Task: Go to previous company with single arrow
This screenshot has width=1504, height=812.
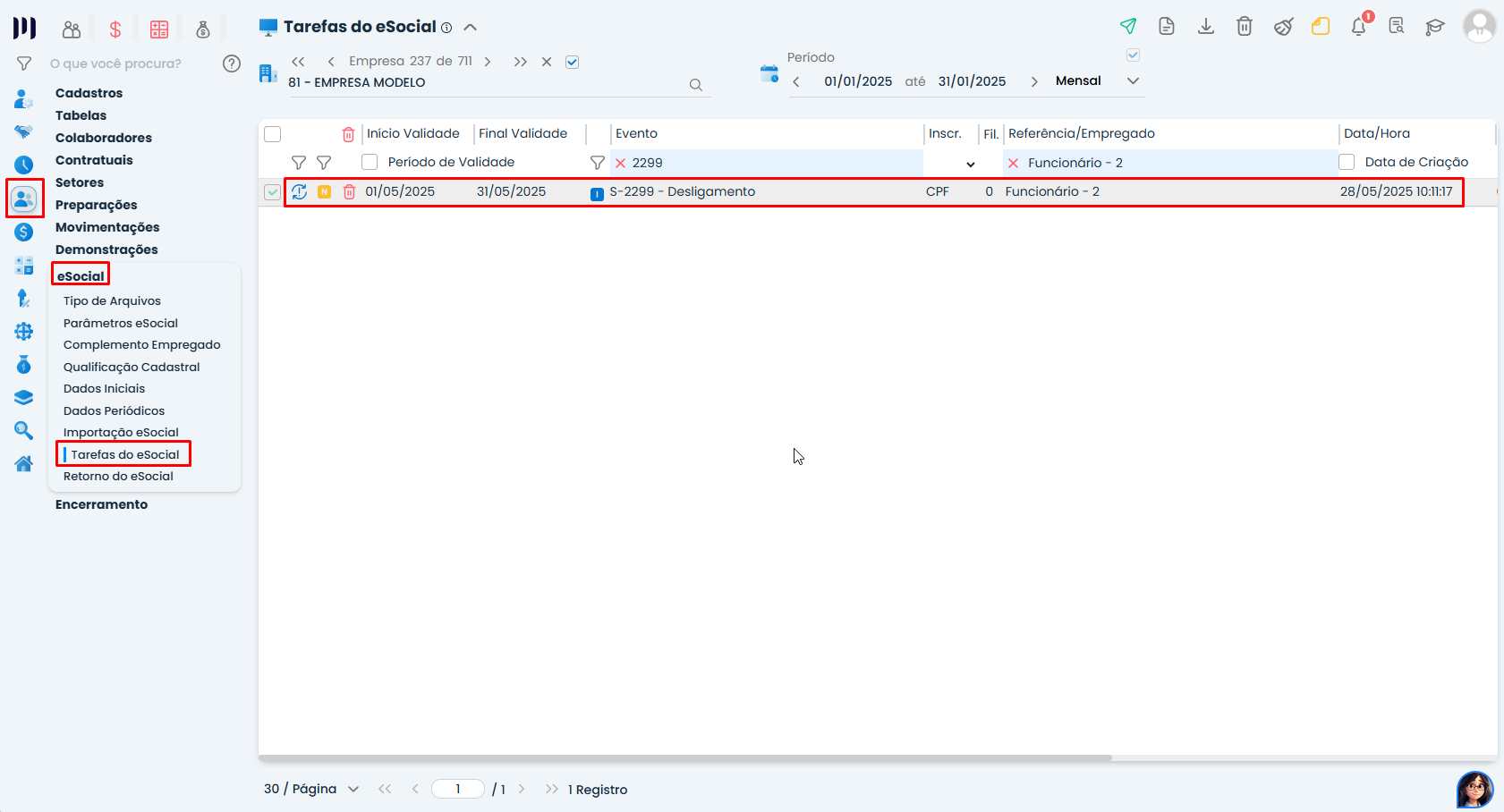Action: 331,62
